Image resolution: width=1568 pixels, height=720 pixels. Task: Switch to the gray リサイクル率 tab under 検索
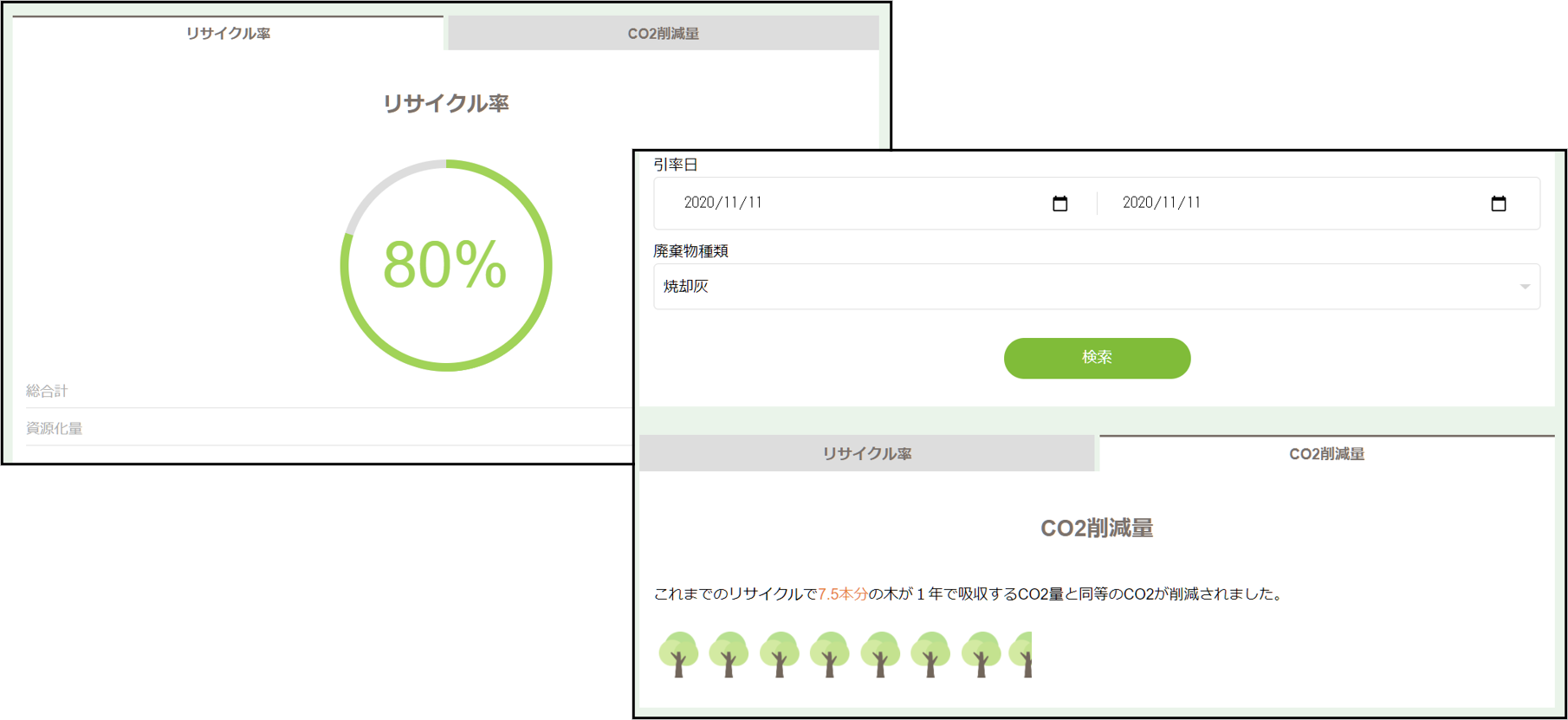tap(866, 454)
